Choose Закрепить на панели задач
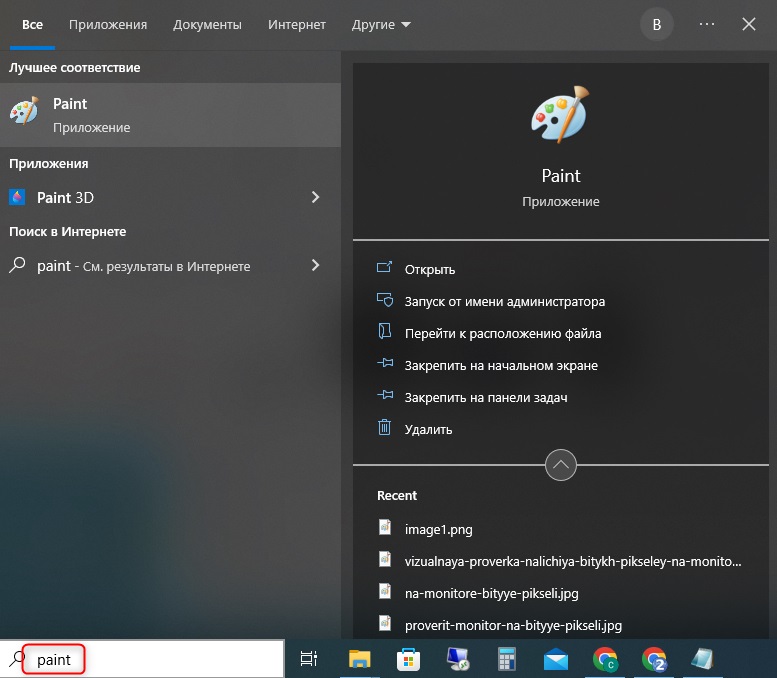This screenshot has width=777, height=678. [x=486, y=397]
